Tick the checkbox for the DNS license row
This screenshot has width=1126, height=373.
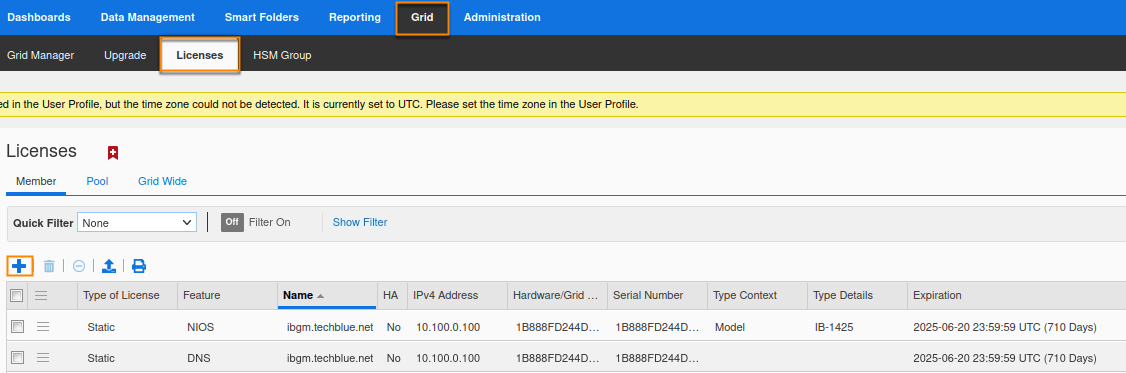pyautogui.click(x=17, y=357)
